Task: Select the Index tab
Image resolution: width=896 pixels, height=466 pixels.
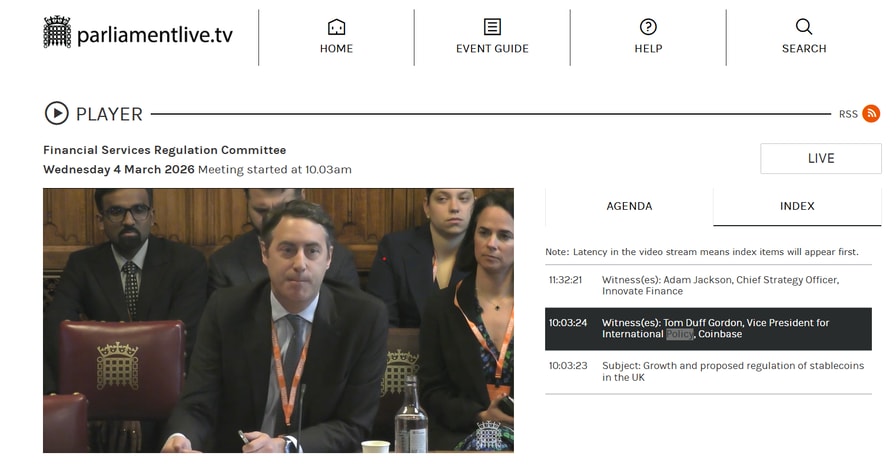Action: (797, 206)
